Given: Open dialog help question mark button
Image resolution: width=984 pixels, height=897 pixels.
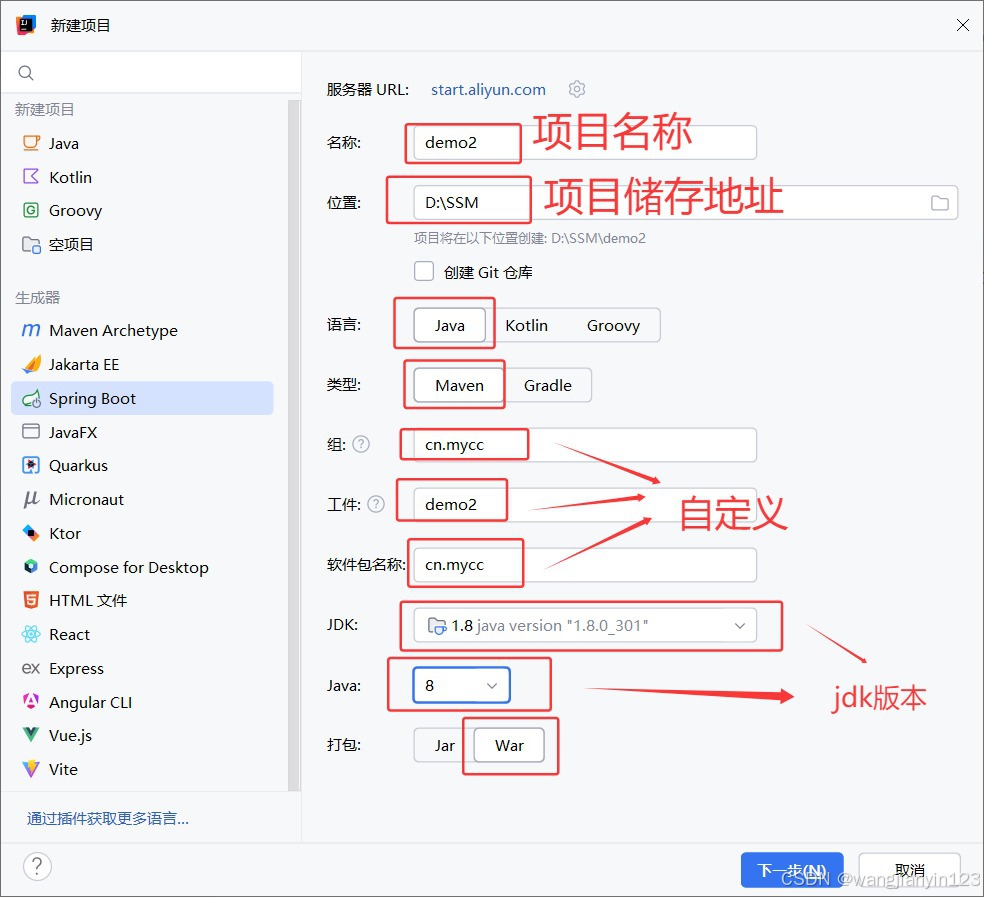Looking at the screenshot, I should click(37, 866).
